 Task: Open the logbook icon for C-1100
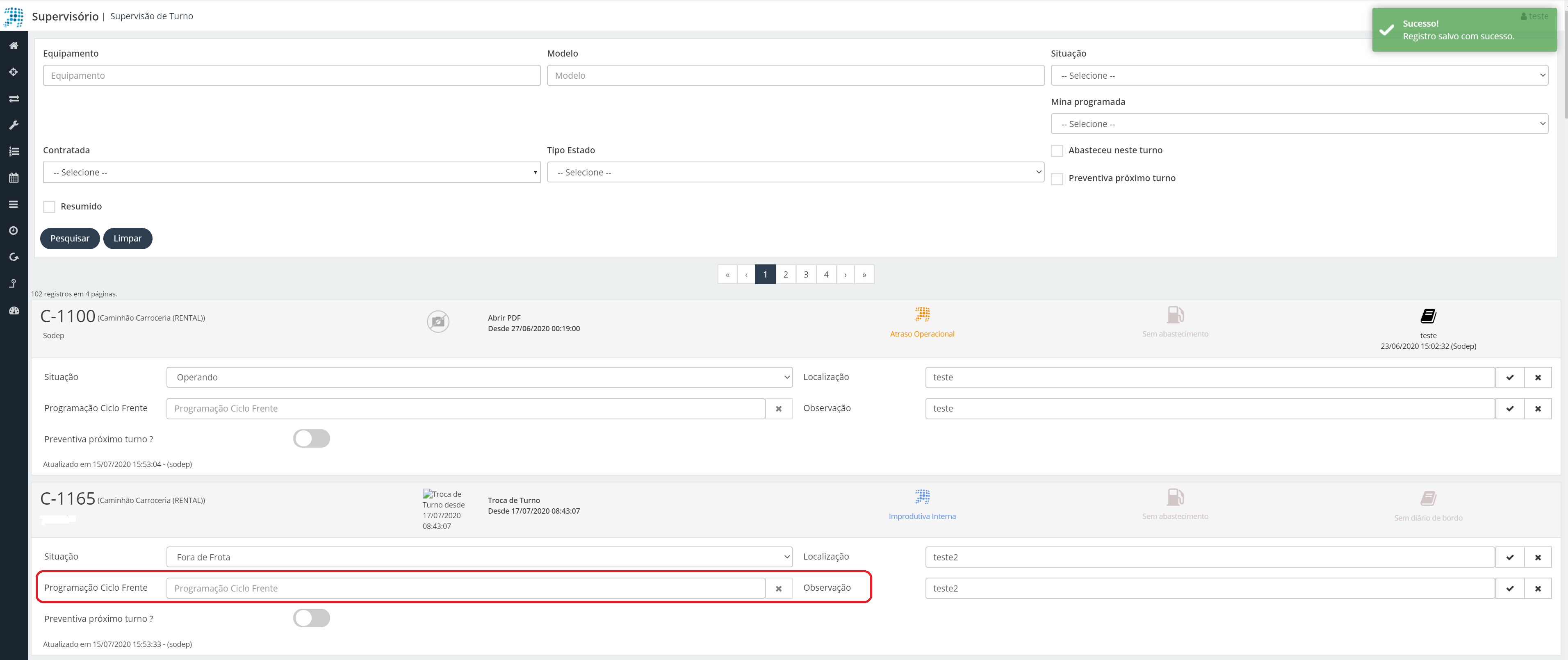[1428, 316]
